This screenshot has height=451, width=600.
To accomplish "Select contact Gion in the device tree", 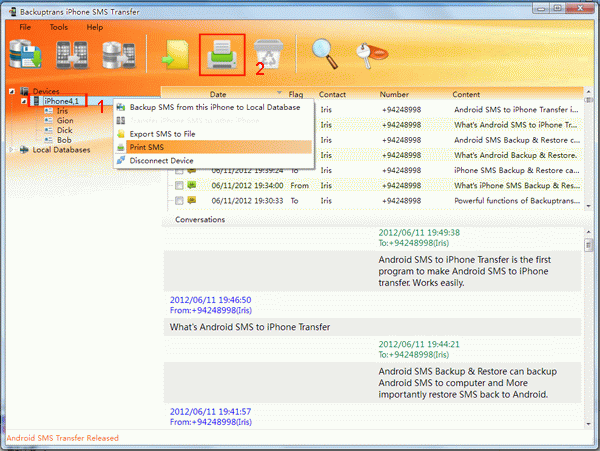I will [65, 120].
